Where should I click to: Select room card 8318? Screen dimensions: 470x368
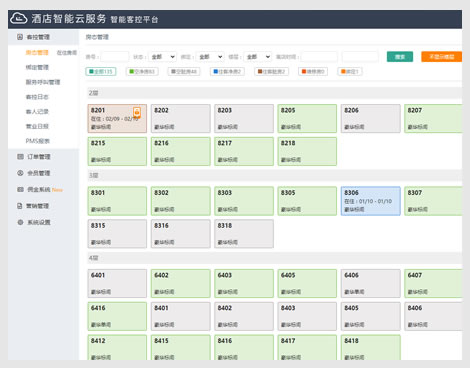244,234
